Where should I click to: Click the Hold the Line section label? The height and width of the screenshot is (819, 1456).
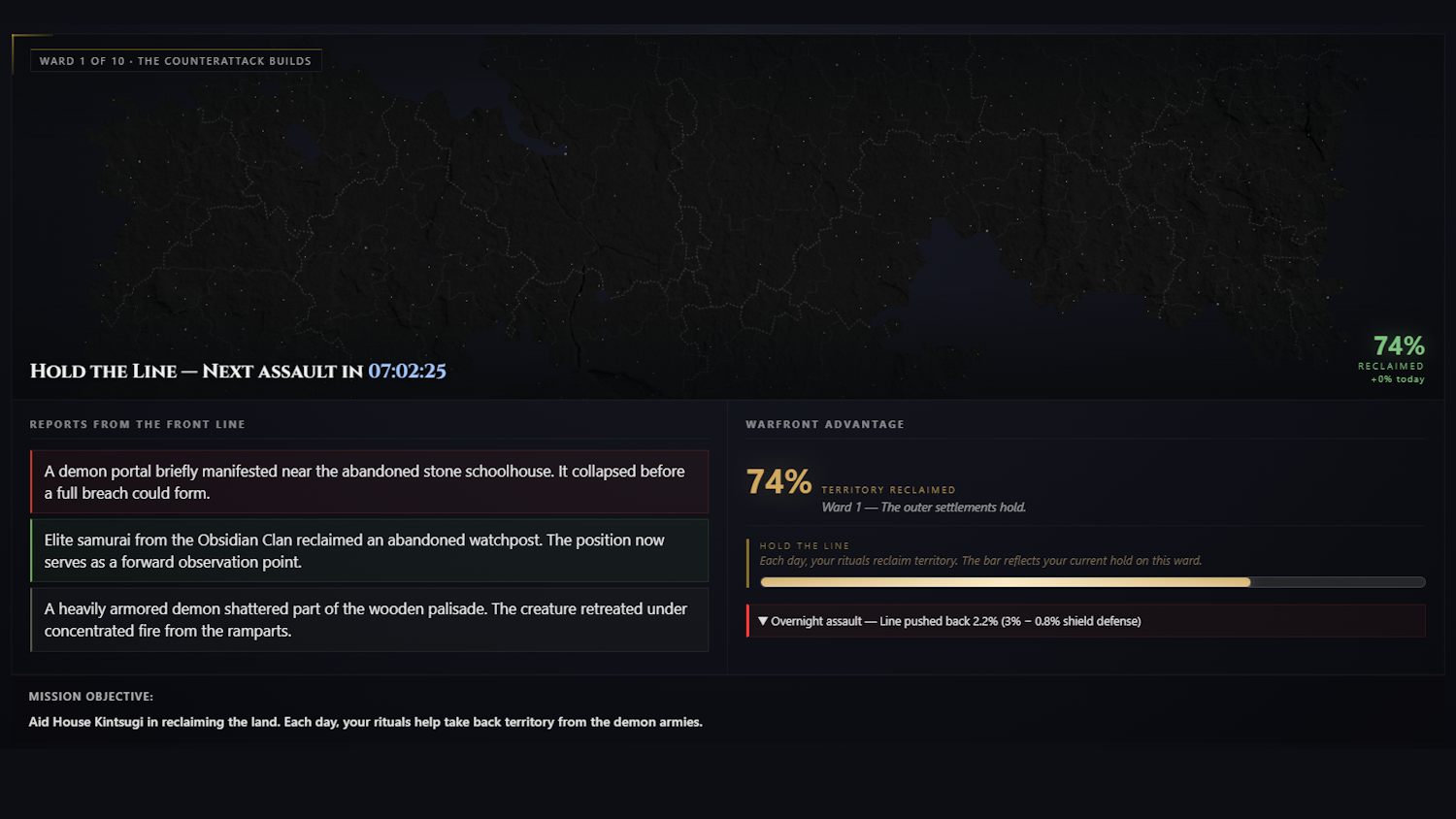click(x=804, y=545)
